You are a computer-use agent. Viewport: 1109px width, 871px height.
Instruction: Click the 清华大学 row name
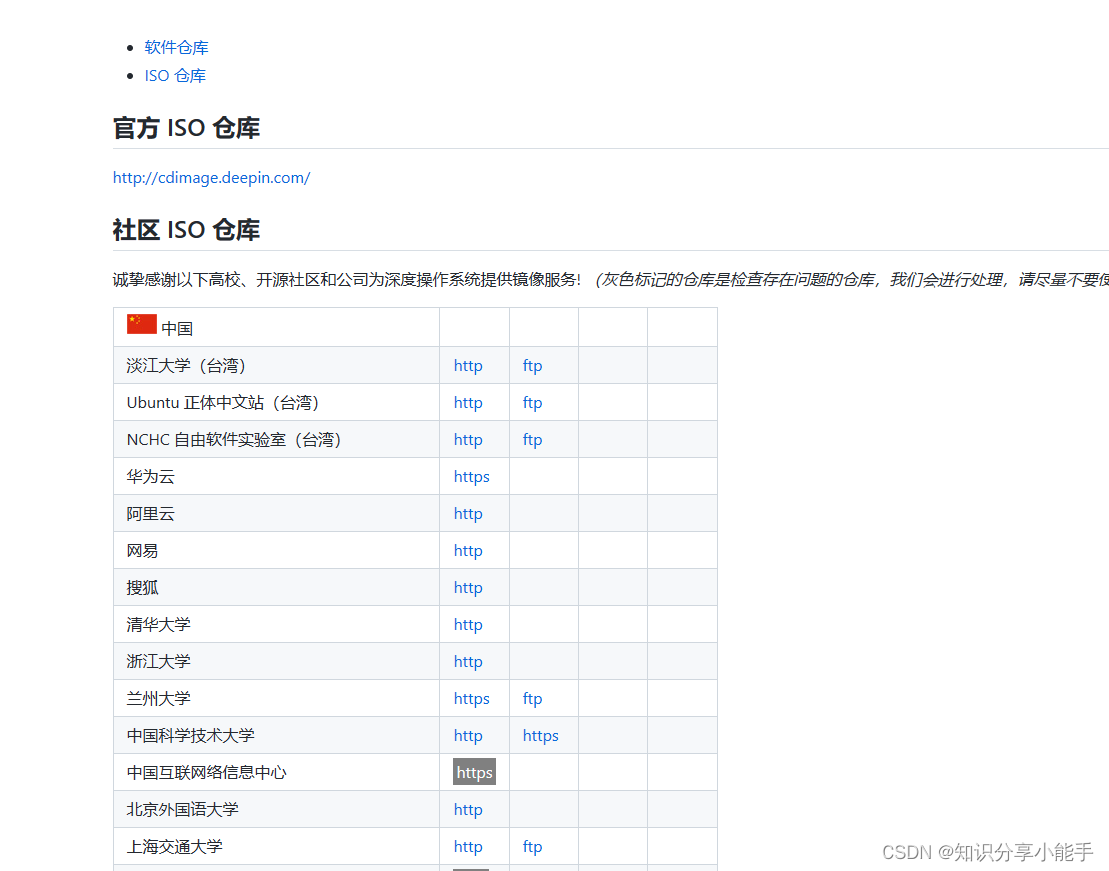158,625
